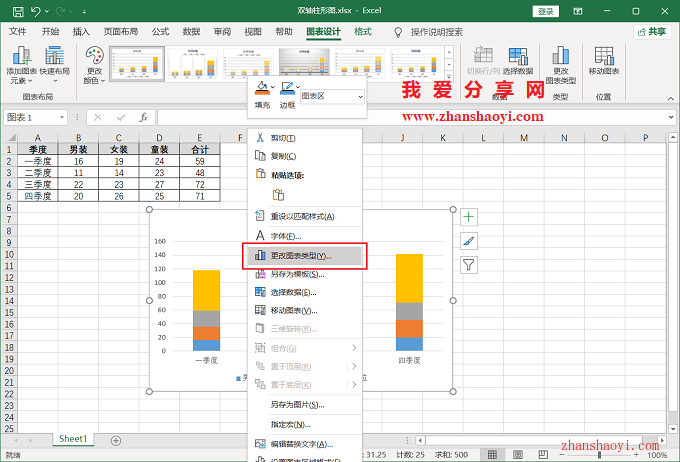Image resolution: width=680 pixels, height=462 pixels.
Task: Open the File tab
Action: tap(18, 32)
